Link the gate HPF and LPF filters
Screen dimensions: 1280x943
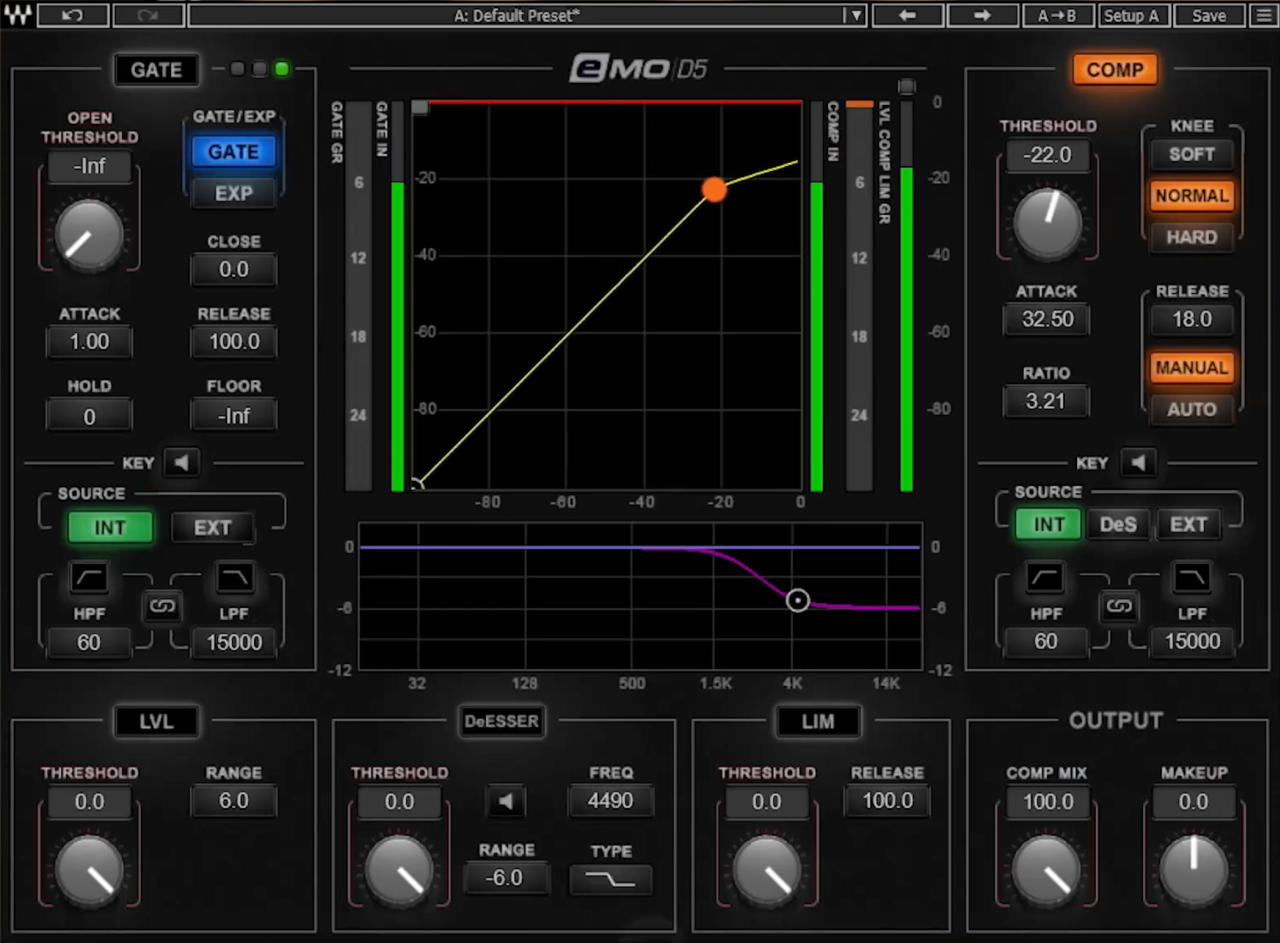coord(162,606)
